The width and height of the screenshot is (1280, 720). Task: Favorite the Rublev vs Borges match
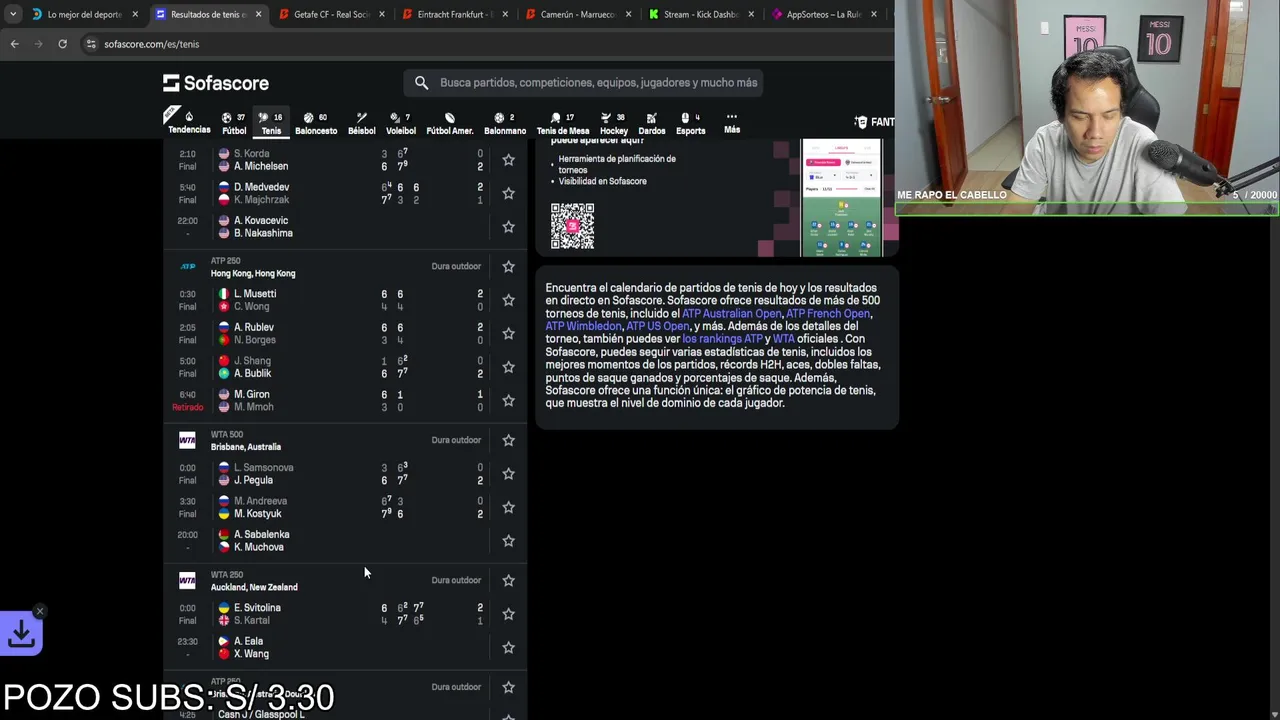tap(508, 333)
